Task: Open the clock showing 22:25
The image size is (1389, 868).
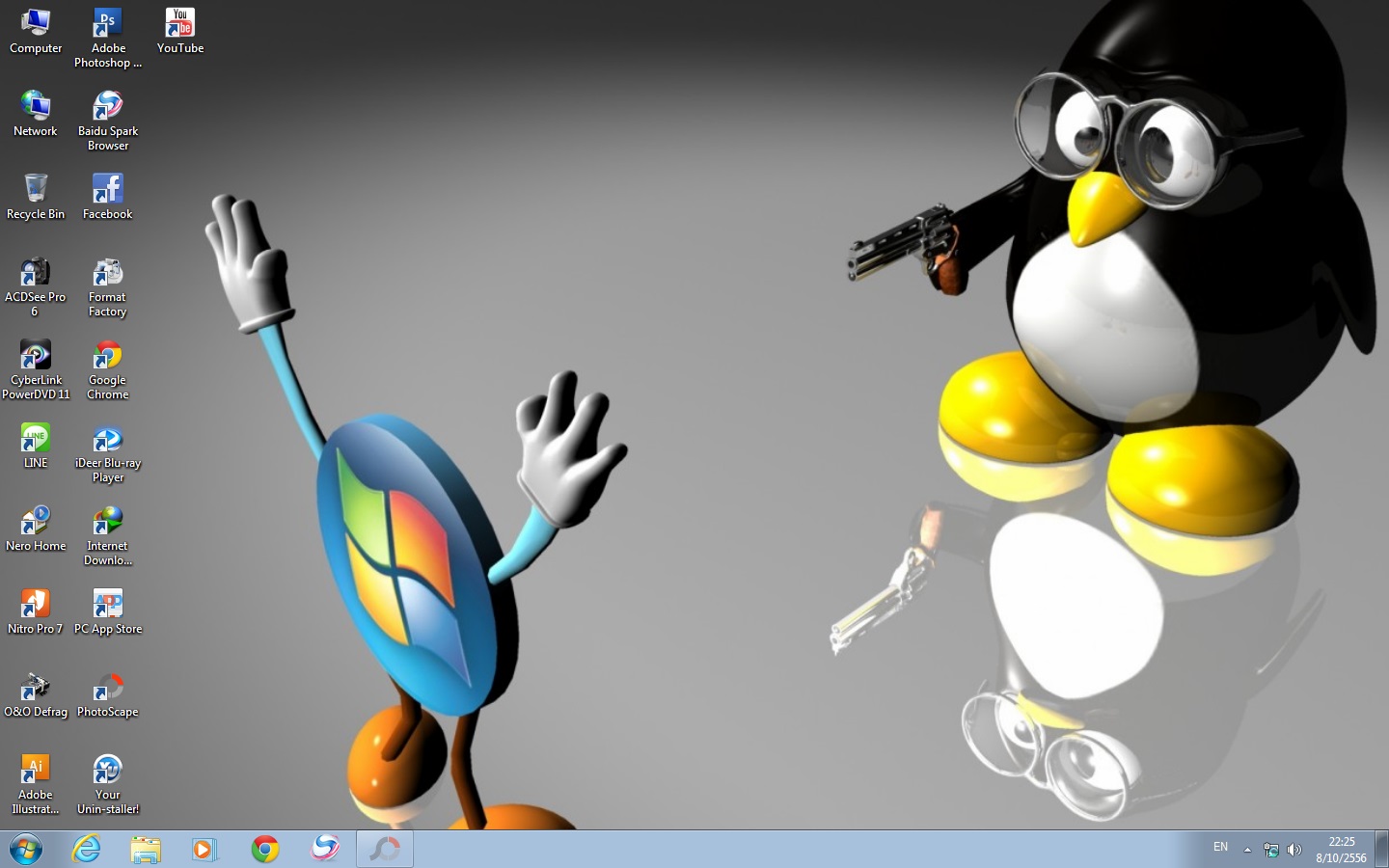Action: click(x=1341, y=850)
